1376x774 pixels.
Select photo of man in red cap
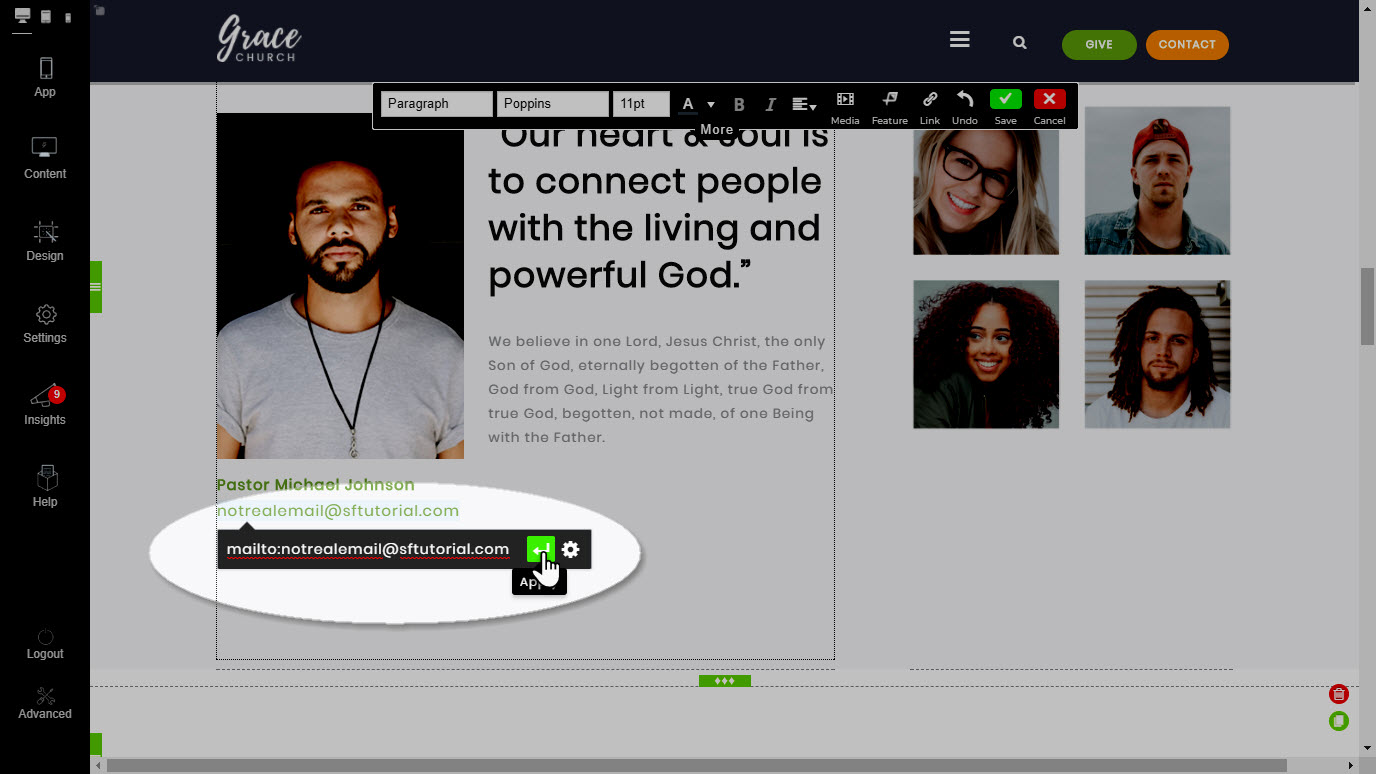click(1157, 180)
